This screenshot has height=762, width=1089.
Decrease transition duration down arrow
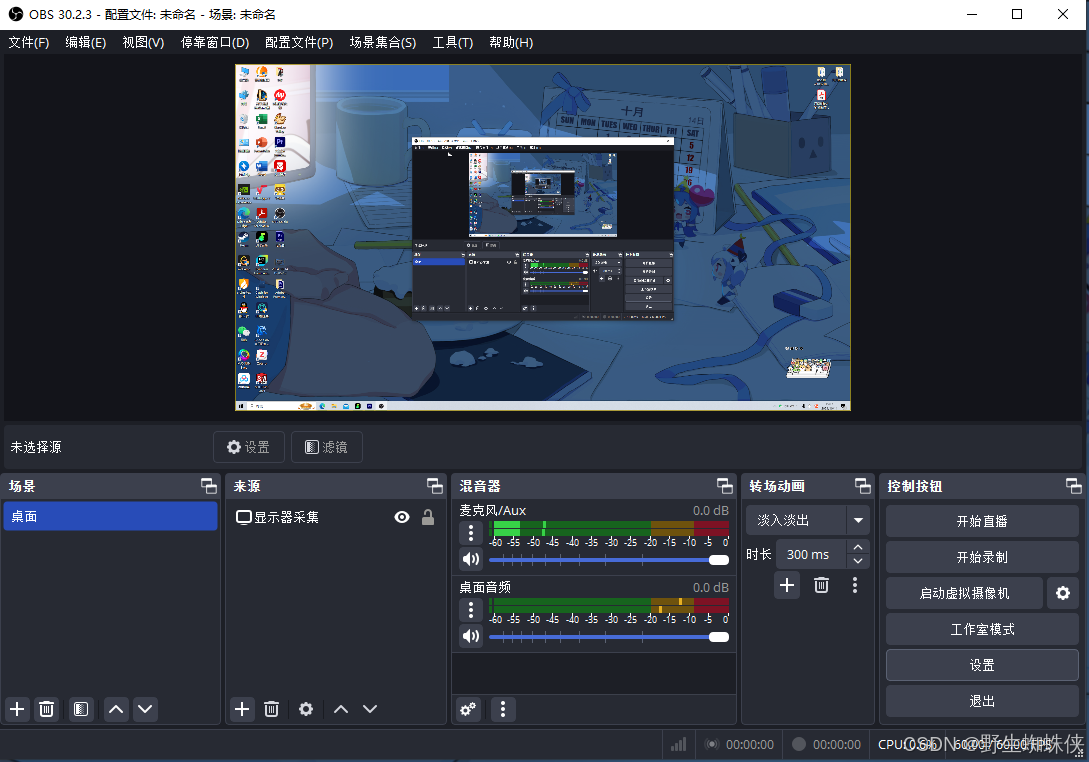[x=858, y=561]
